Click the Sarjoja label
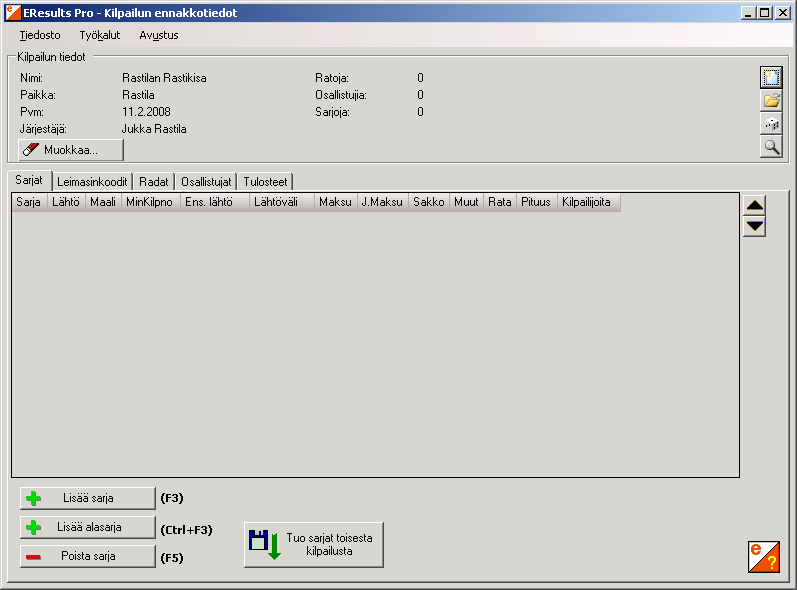Screen dimensions: 797x590 [332, 112]
